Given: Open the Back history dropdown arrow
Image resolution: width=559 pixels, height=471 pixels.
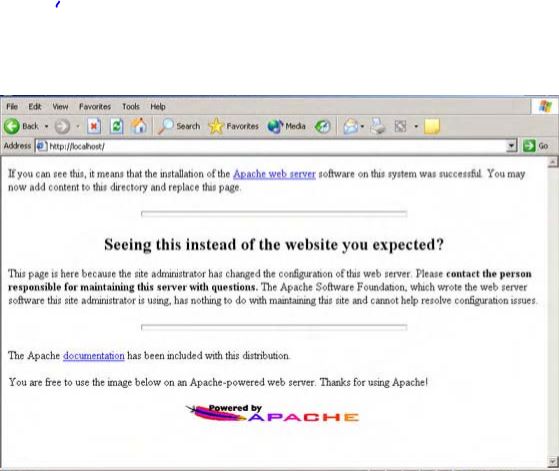Looking at the screenshot, I should (46, 126).
